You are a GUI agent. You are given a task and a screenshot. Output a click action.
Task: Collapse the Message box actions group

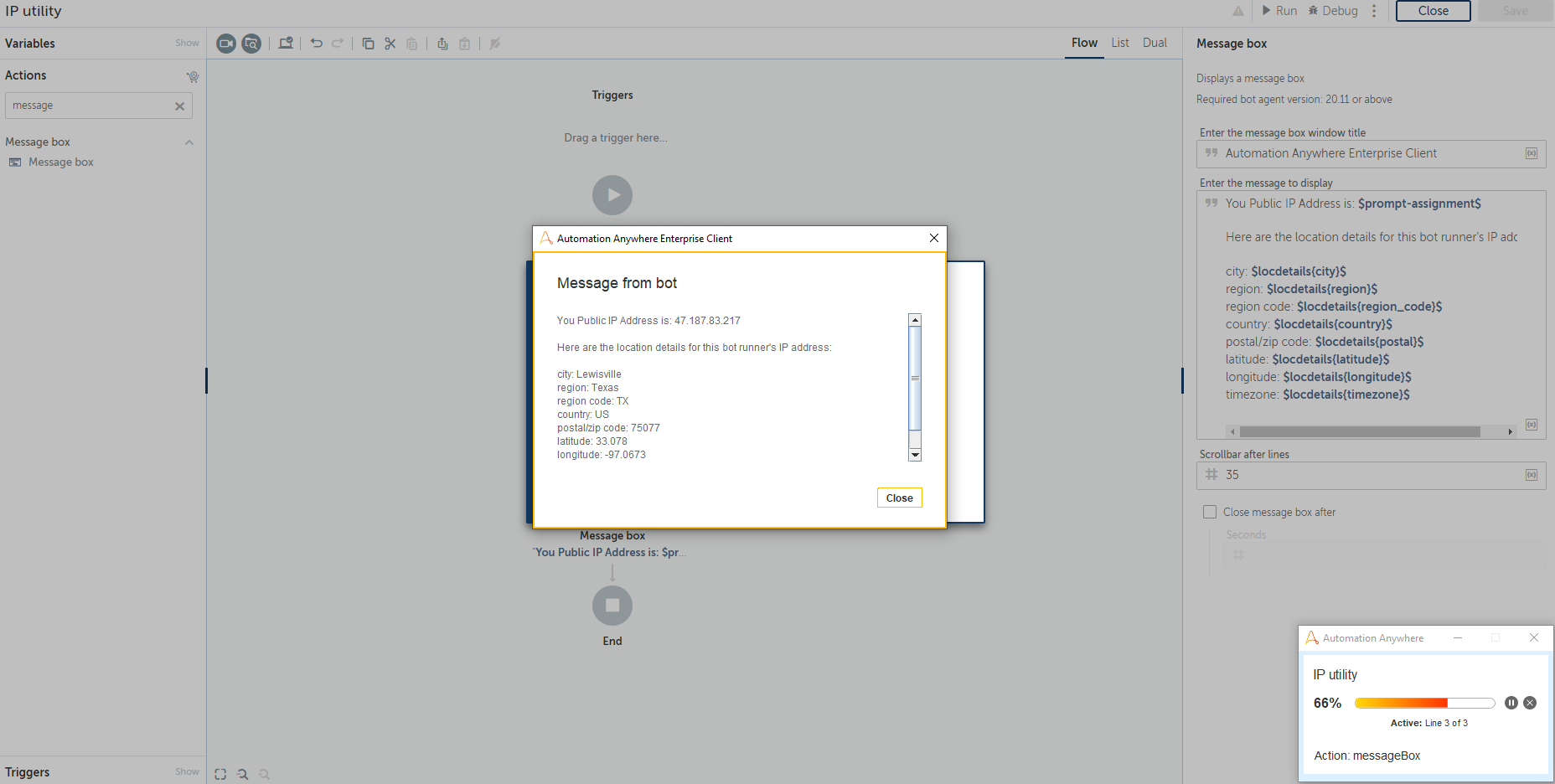(189, 142)
